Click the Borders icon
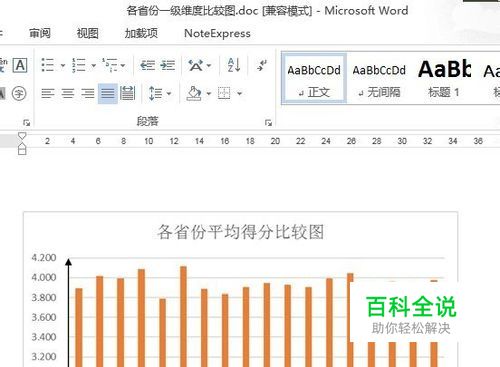Image resolution: width=500 pixels, height=367 pixels. (224, 93)
